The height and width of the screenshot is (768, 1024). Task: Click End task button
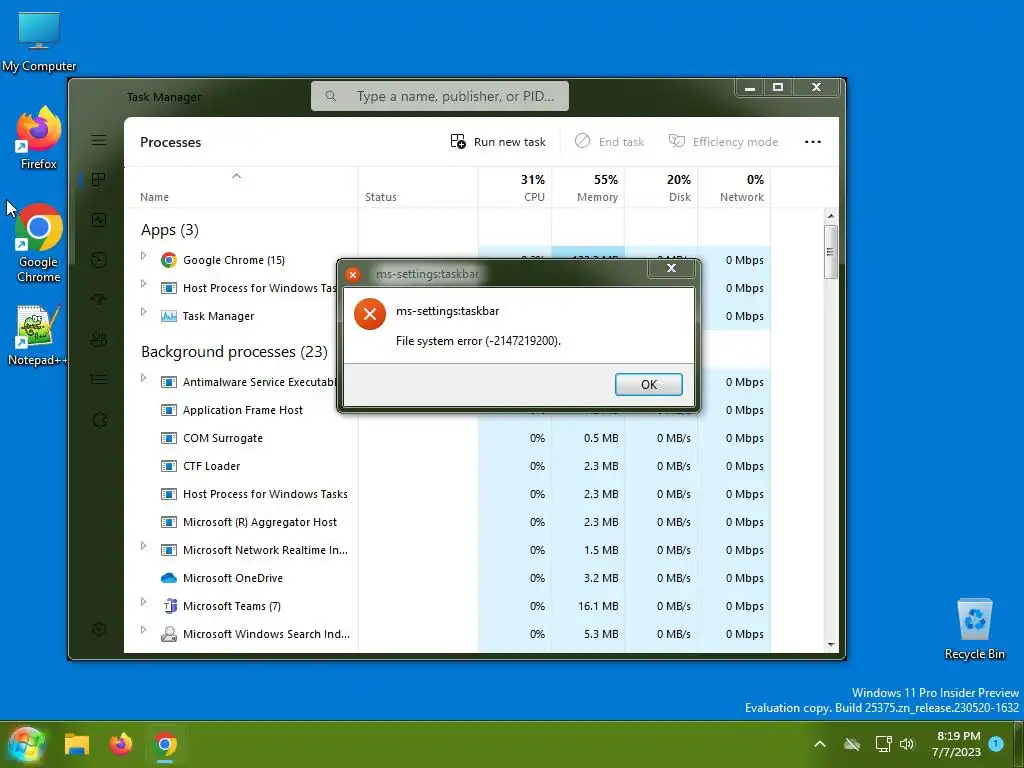(x=609, y=142)
